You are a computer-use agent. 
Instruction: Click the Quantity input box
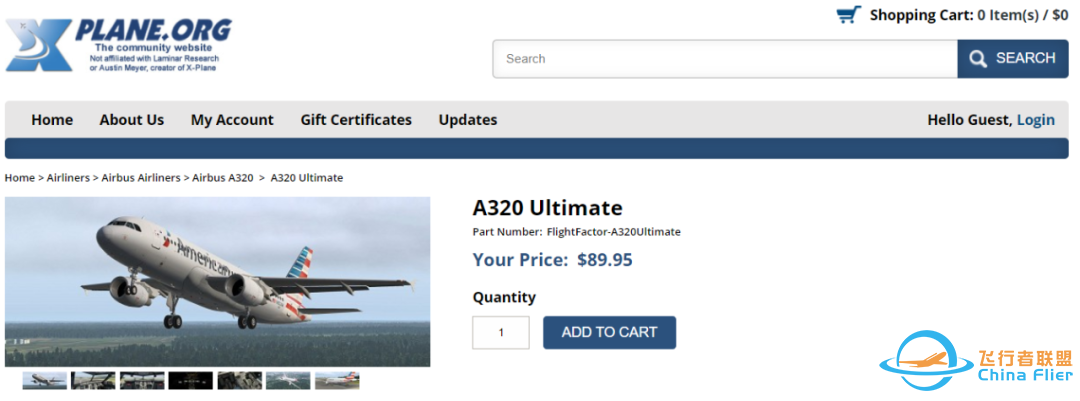click(x=501, y=333)
